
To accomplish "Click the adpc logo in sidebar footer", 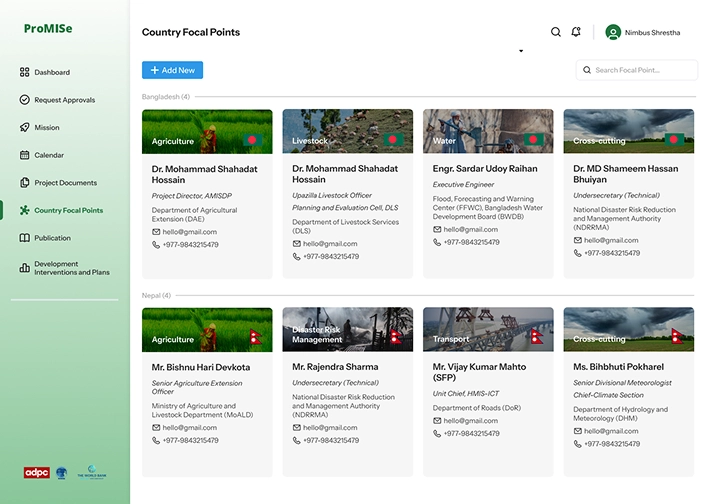I will tap(37, 472).
